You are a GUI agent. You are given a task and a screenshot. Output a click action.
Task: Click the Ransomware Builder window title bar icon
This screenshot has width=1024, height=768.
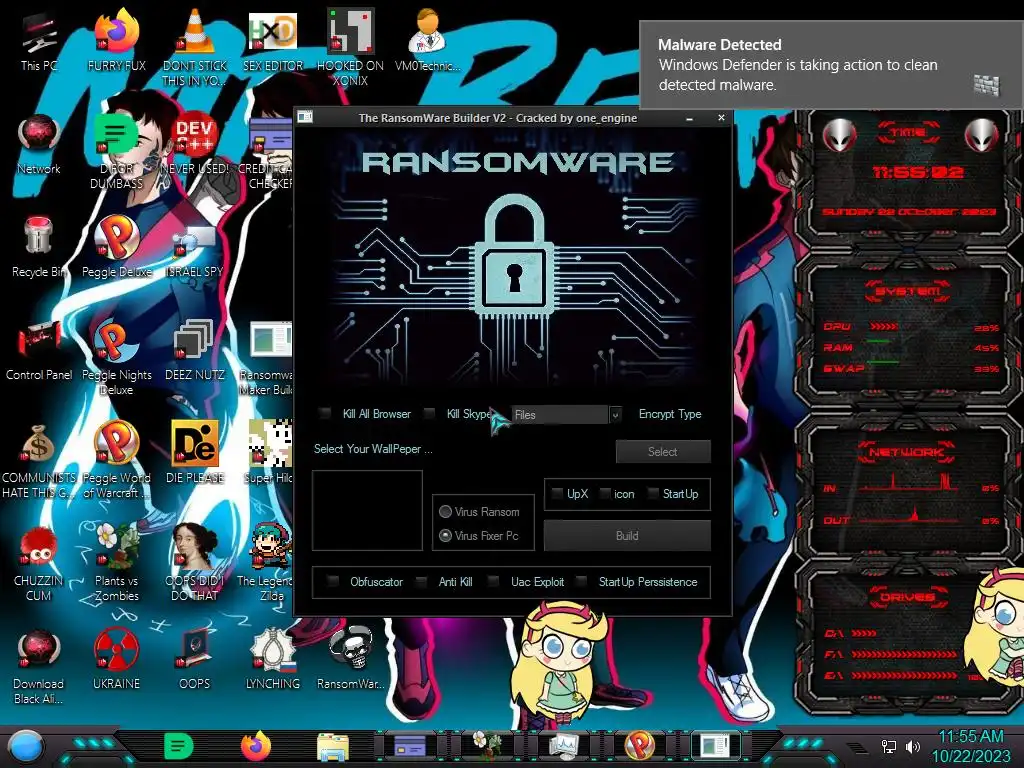coord(305,117)
